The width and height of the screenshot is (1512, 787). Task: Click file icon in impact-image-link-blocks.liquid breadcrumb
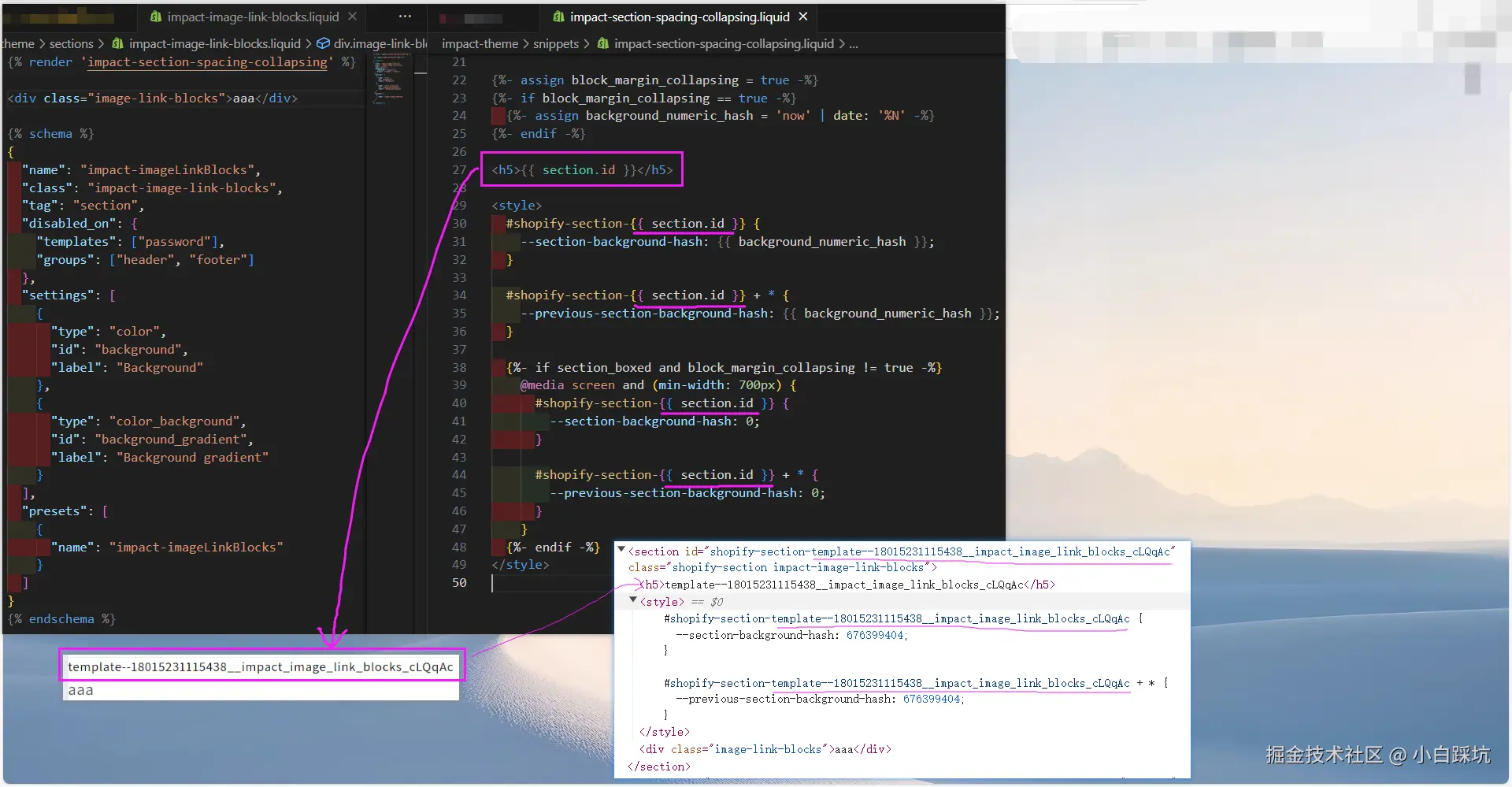[x=117, y=43]
